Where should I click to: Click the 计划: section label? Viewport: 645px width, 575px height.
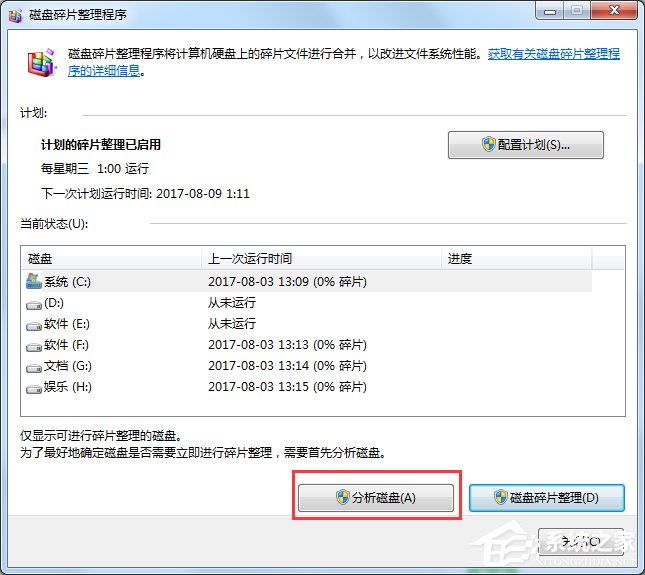(x=34, y=113)
